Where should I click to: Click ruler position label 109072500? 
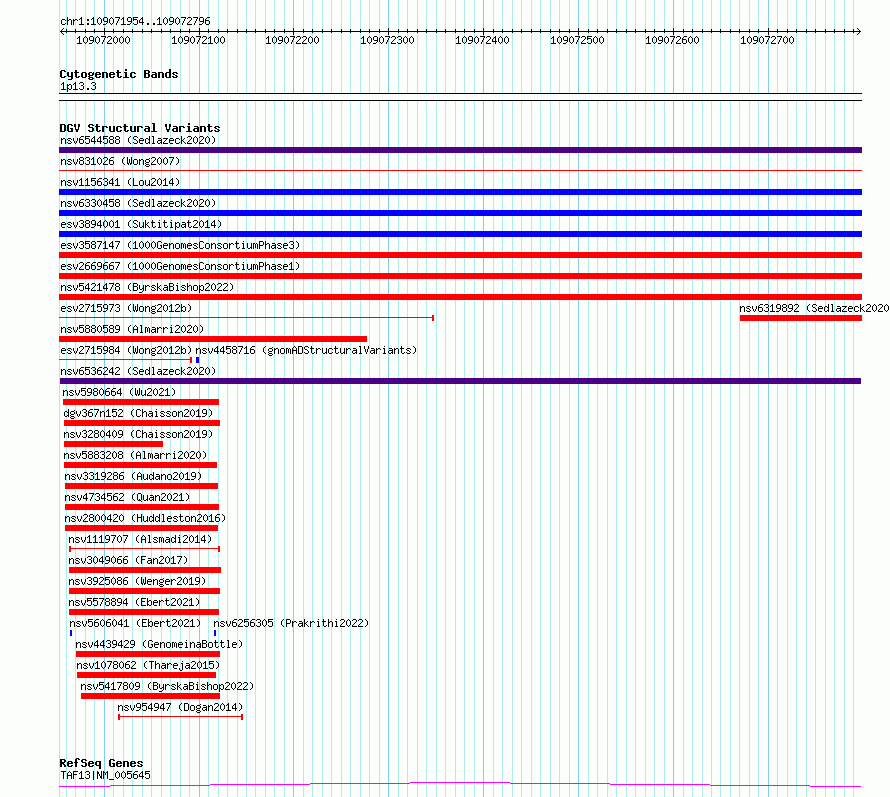[x=577, y=41]
